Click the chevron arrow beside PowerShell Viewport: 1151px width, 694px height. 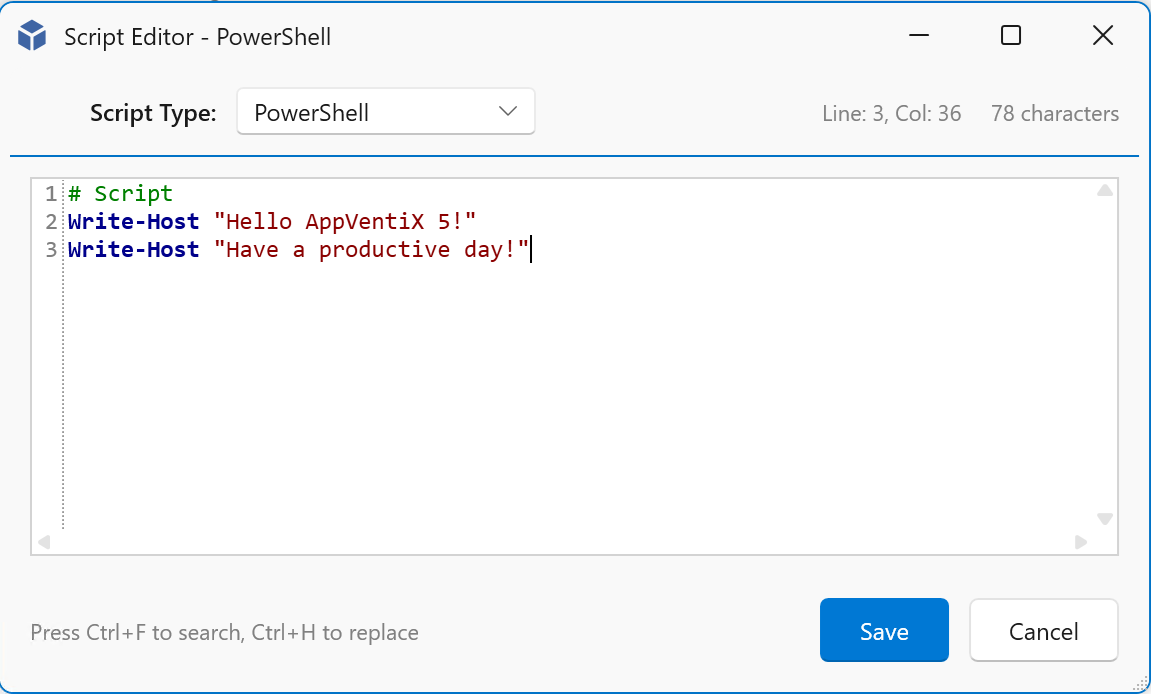click(x=507, y=112)
